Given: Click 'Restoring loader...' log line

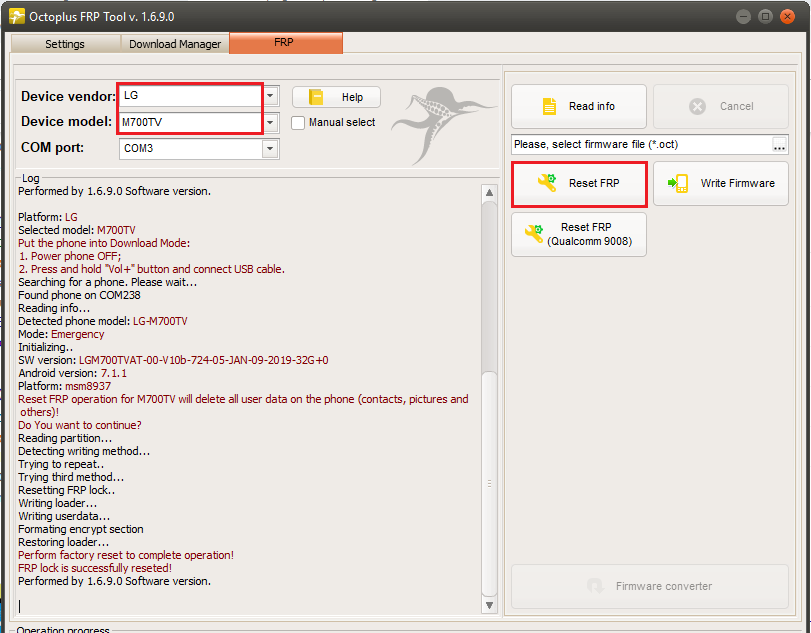Looking at the screenshot, I should pyautogui.click(x=64, y=542).
